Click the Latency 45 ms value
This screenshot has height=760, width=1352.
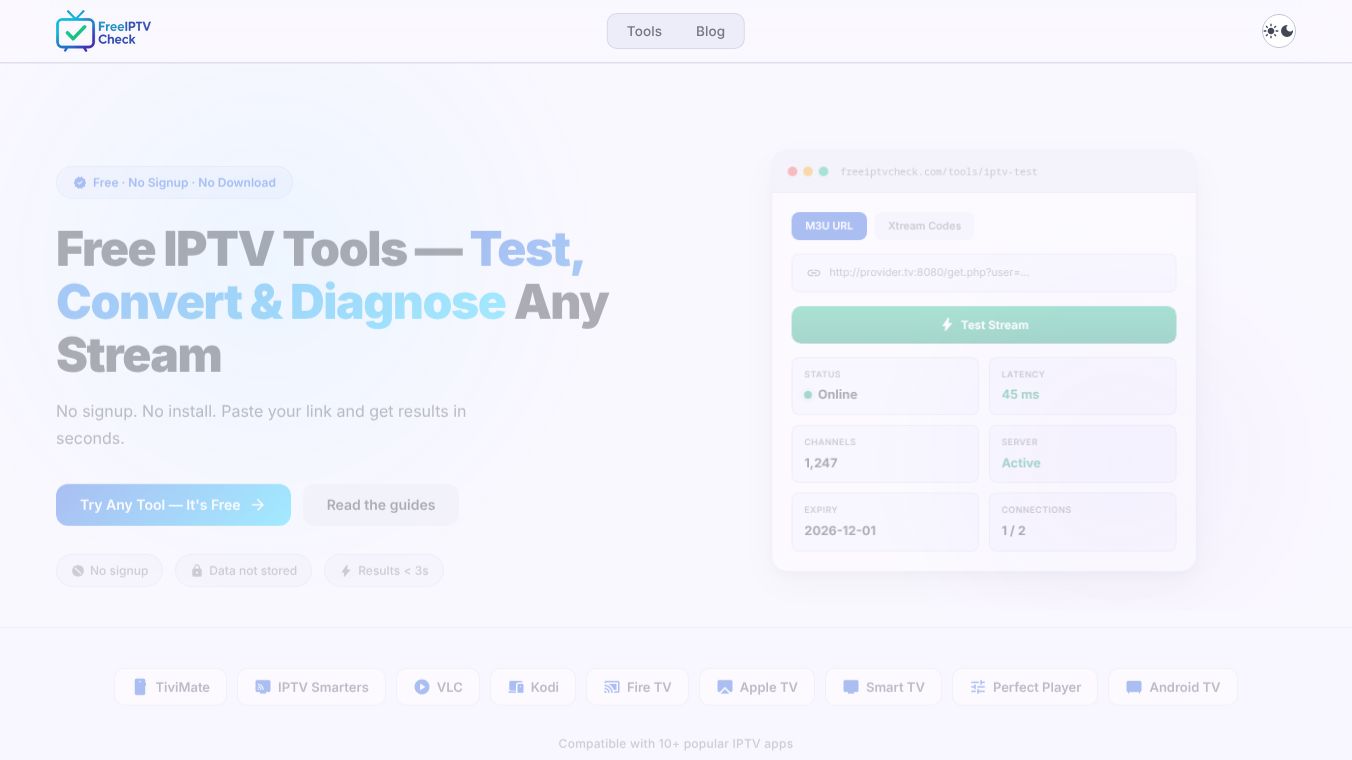tap(1020, 394)
